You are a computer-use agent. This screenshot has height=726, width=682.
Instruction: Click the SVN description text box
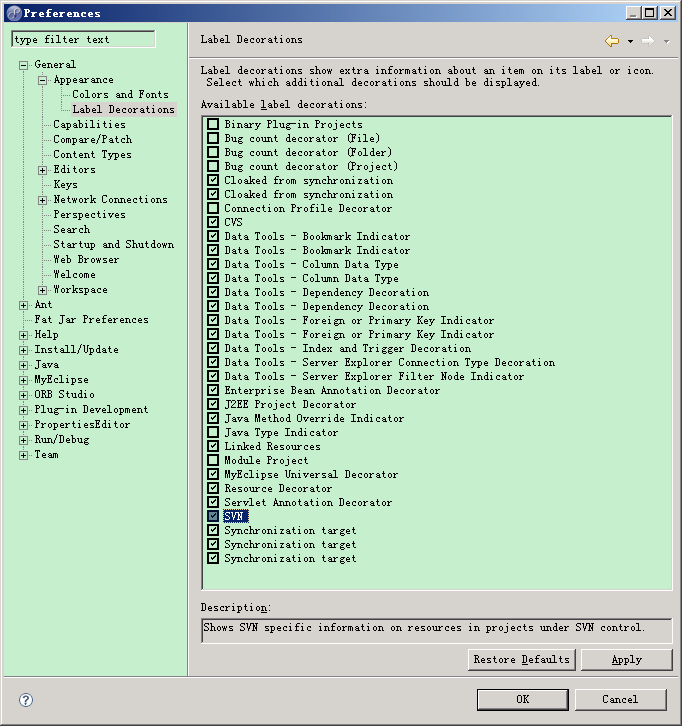[x=437, y=631]
